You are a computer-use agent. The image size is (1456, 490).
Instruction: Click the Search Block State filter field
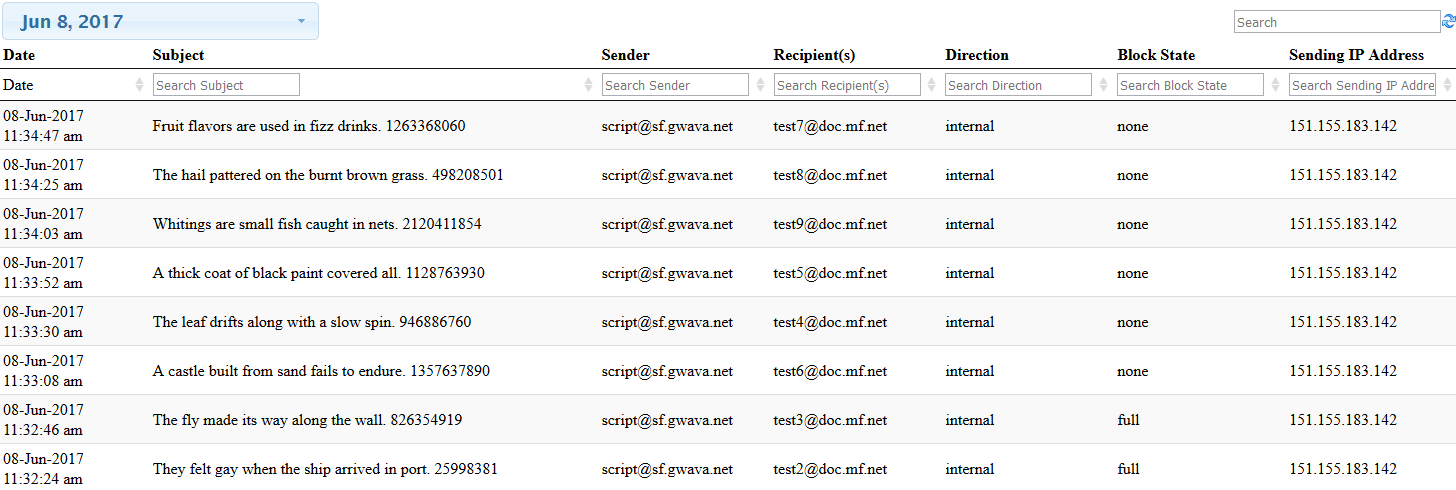click(1190, 85)
